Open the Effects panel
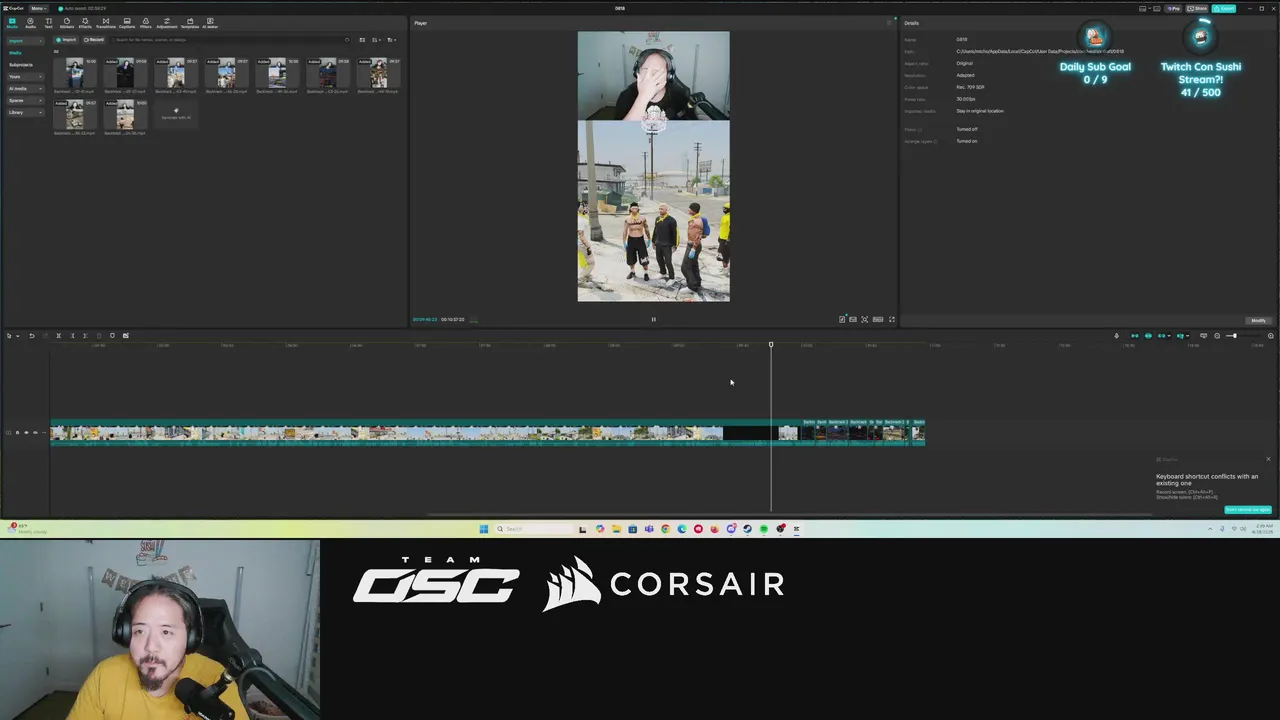This screenshot has width=1280, height=720. coord(85,23)
